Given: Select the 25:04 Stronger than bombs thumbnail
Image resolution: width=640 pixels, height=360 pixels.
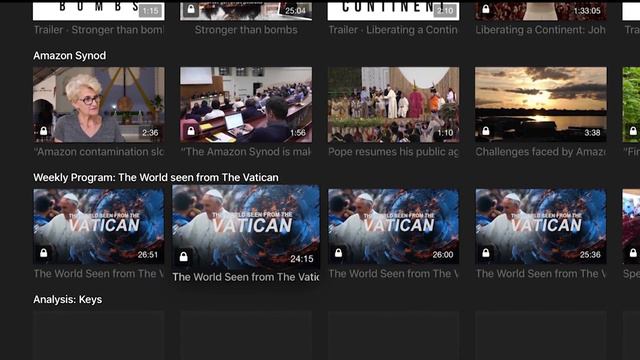Looking at the screenshot, I should tap(246, 10).
